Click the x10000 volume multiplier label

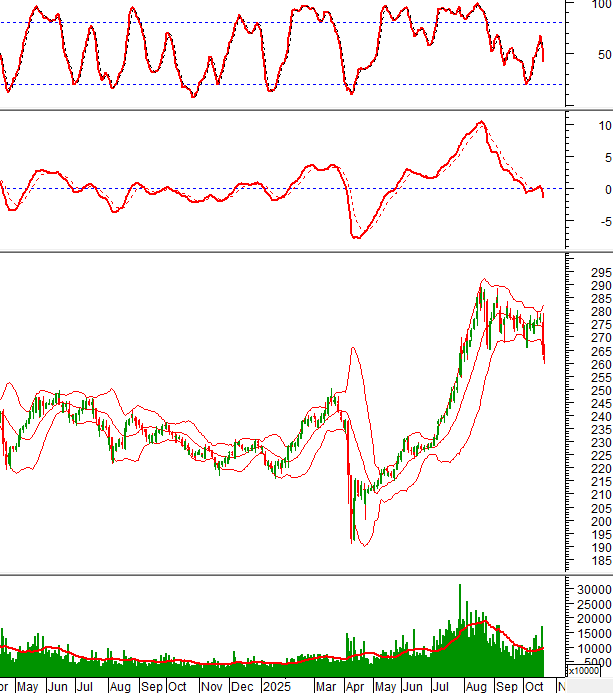(587, 685)
